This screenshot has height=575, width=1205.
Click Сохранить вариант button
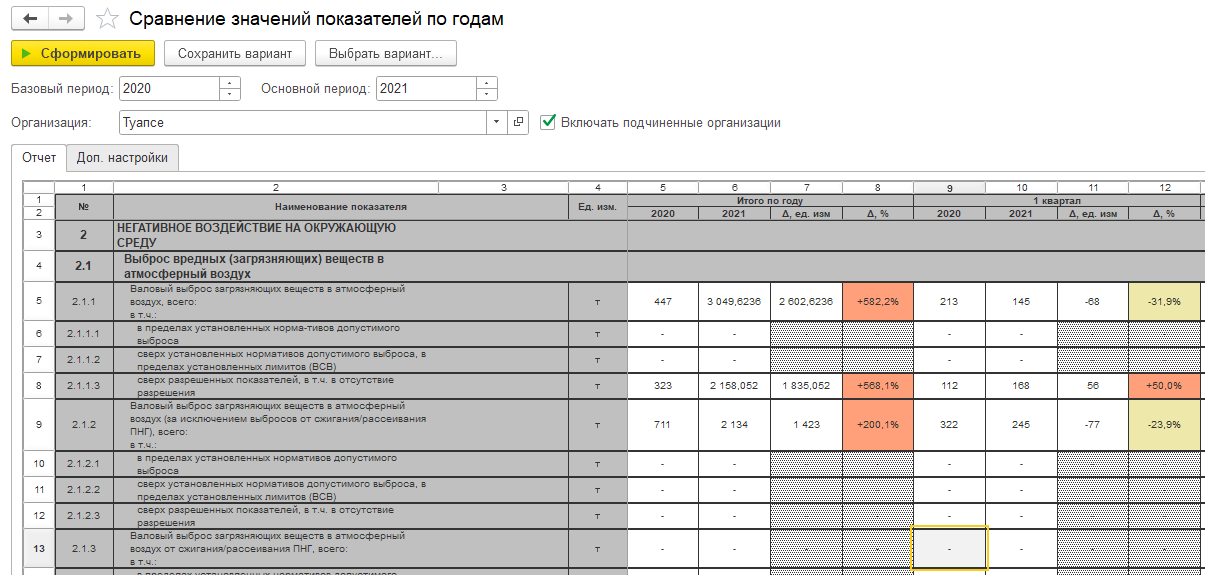pos(234,53)
